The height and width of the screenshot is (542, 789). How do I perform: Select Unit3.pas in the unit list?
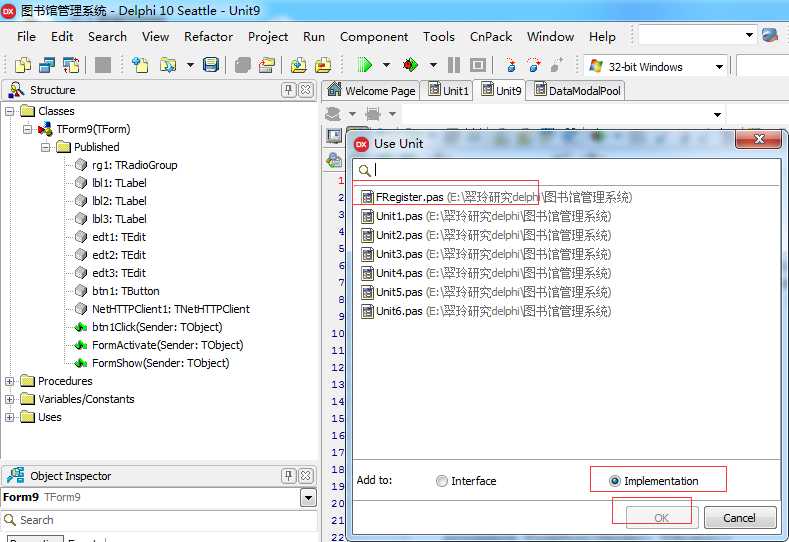[567, 254]
